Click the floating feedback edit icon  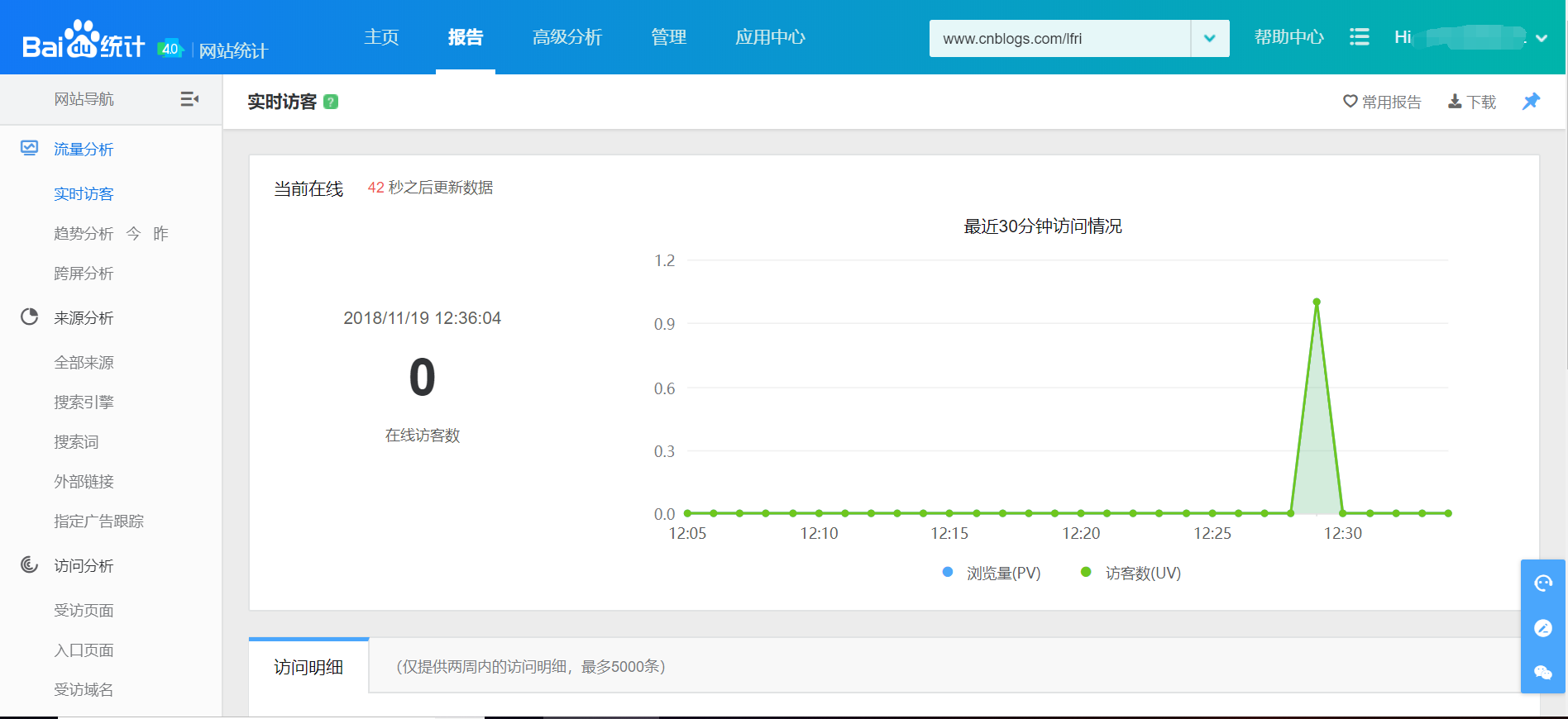click(x=1542, y=628)
